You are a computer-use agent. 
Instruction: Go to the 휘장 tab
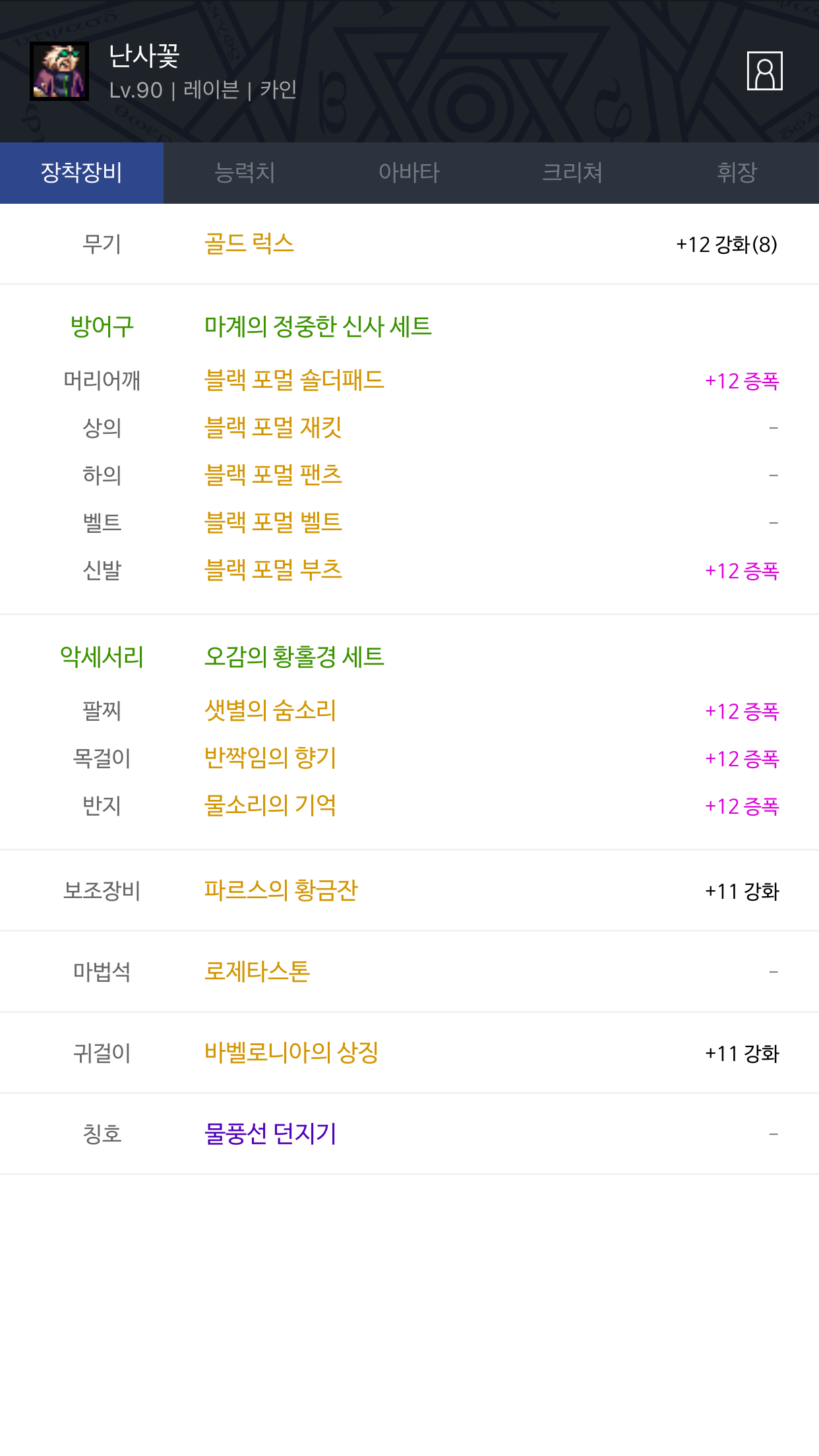[737, 173]
